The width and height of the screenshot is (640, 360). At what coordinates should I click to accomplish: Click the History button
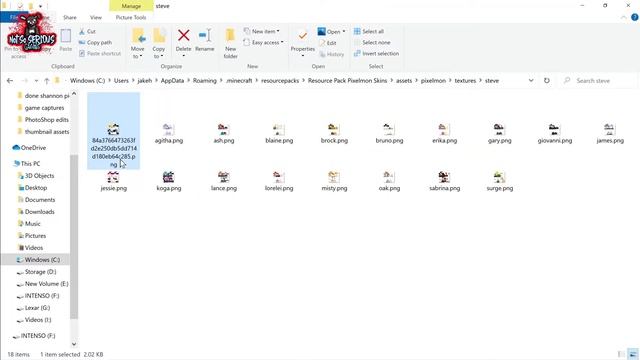tap(332, 54)
